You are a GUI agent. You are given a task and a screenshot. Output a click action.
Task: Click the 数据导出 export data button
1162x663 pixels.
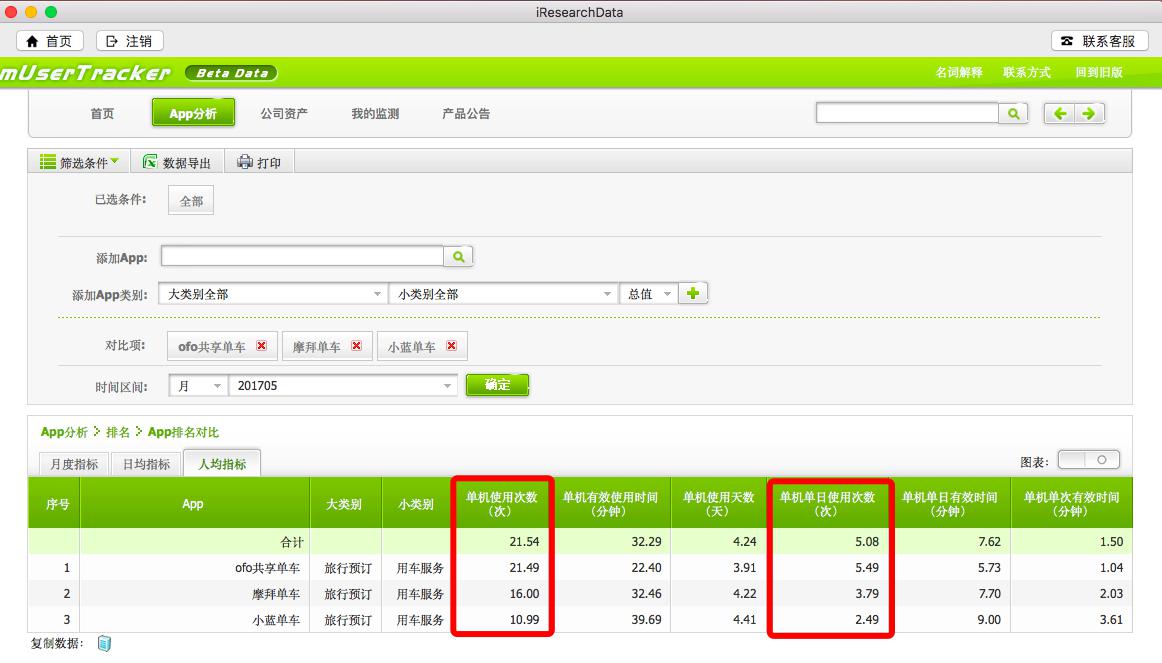pyautogui.click(x=178, y=162)
